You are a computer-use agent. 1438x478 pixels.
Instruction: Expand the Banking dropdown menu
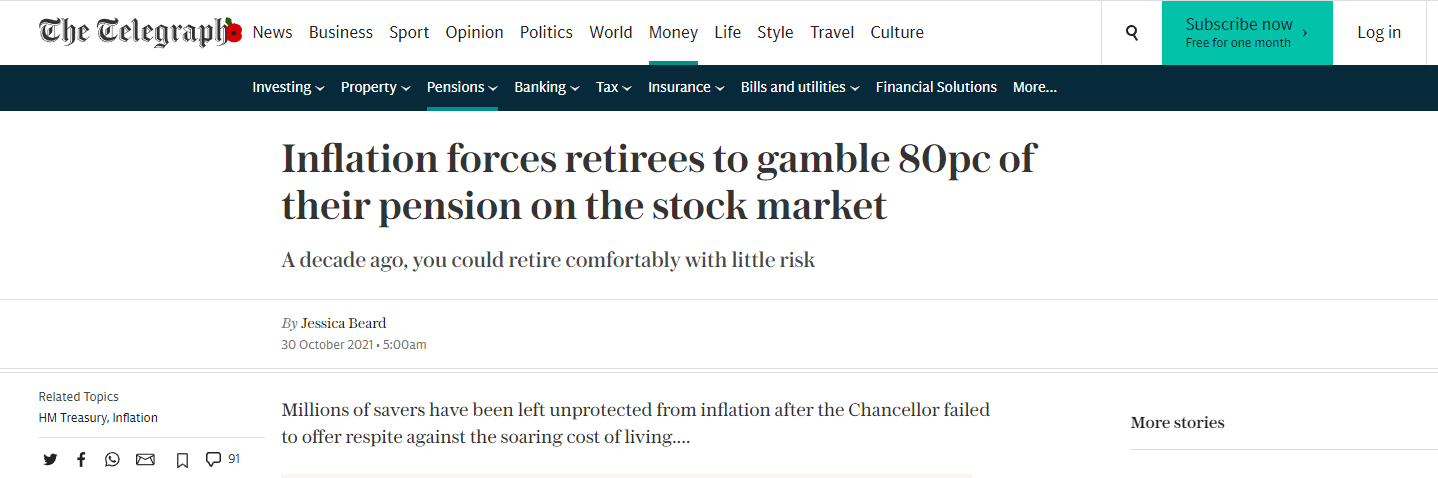coord(547,87)
